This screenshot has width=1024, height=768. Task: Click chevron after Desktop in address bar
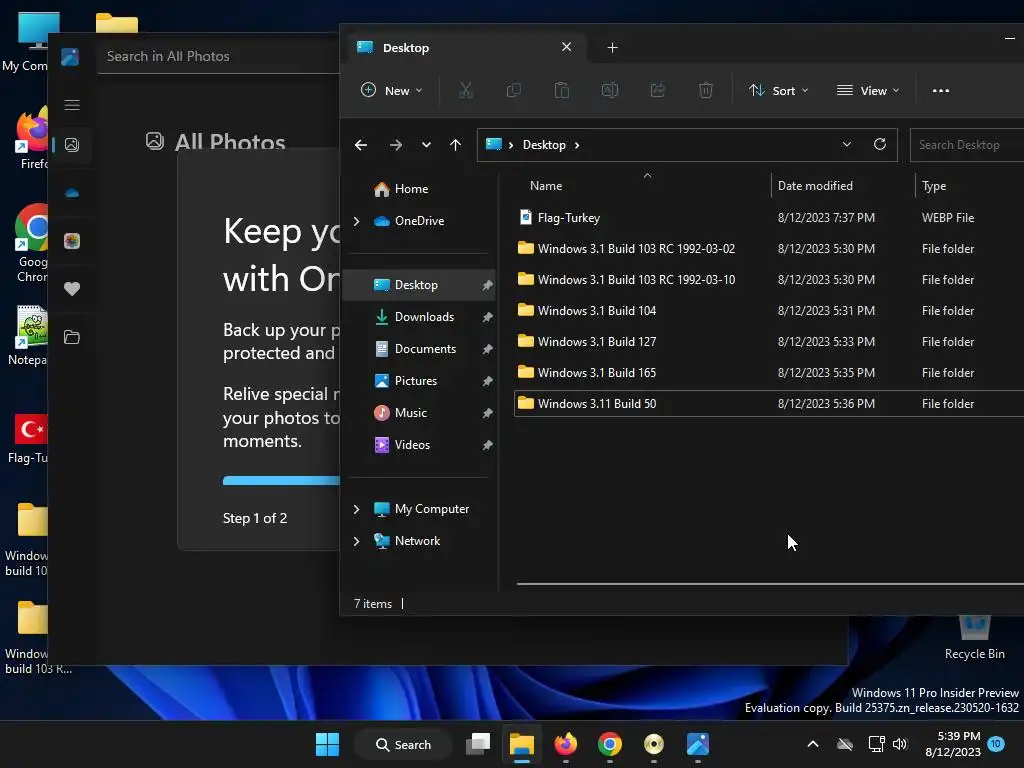[x=577, y=145]
